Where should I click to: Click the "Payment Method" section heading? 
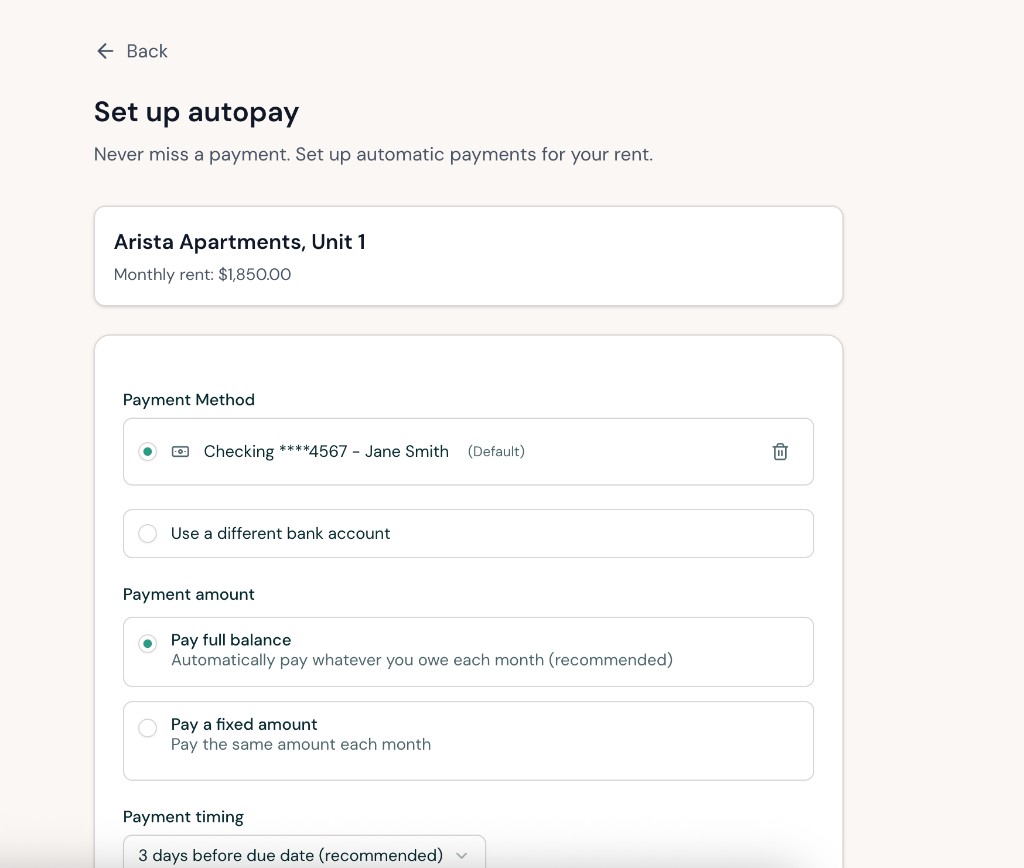click(x=188, y=399)
